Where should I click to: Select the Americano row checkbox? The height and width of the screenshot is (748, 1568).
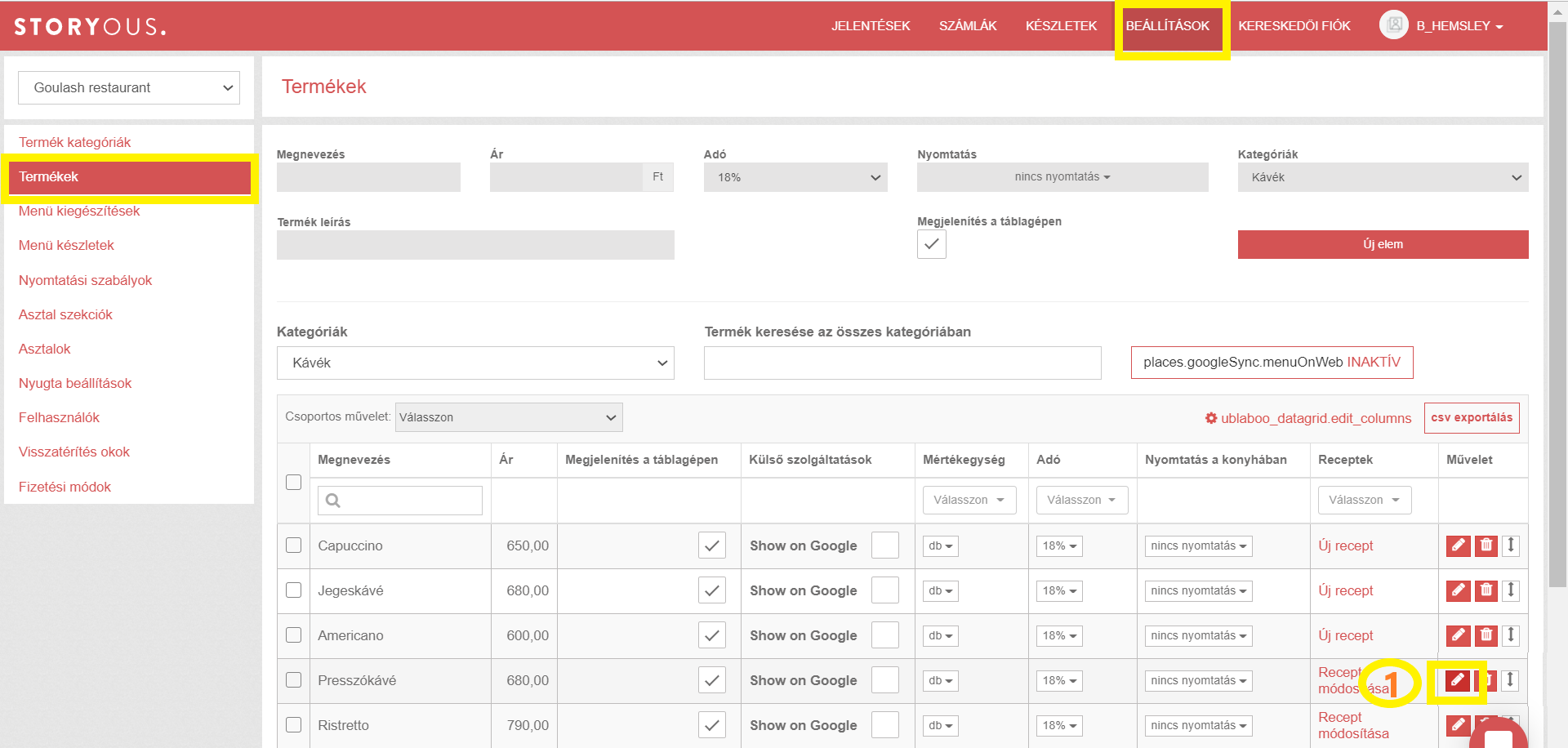[294, 635]
